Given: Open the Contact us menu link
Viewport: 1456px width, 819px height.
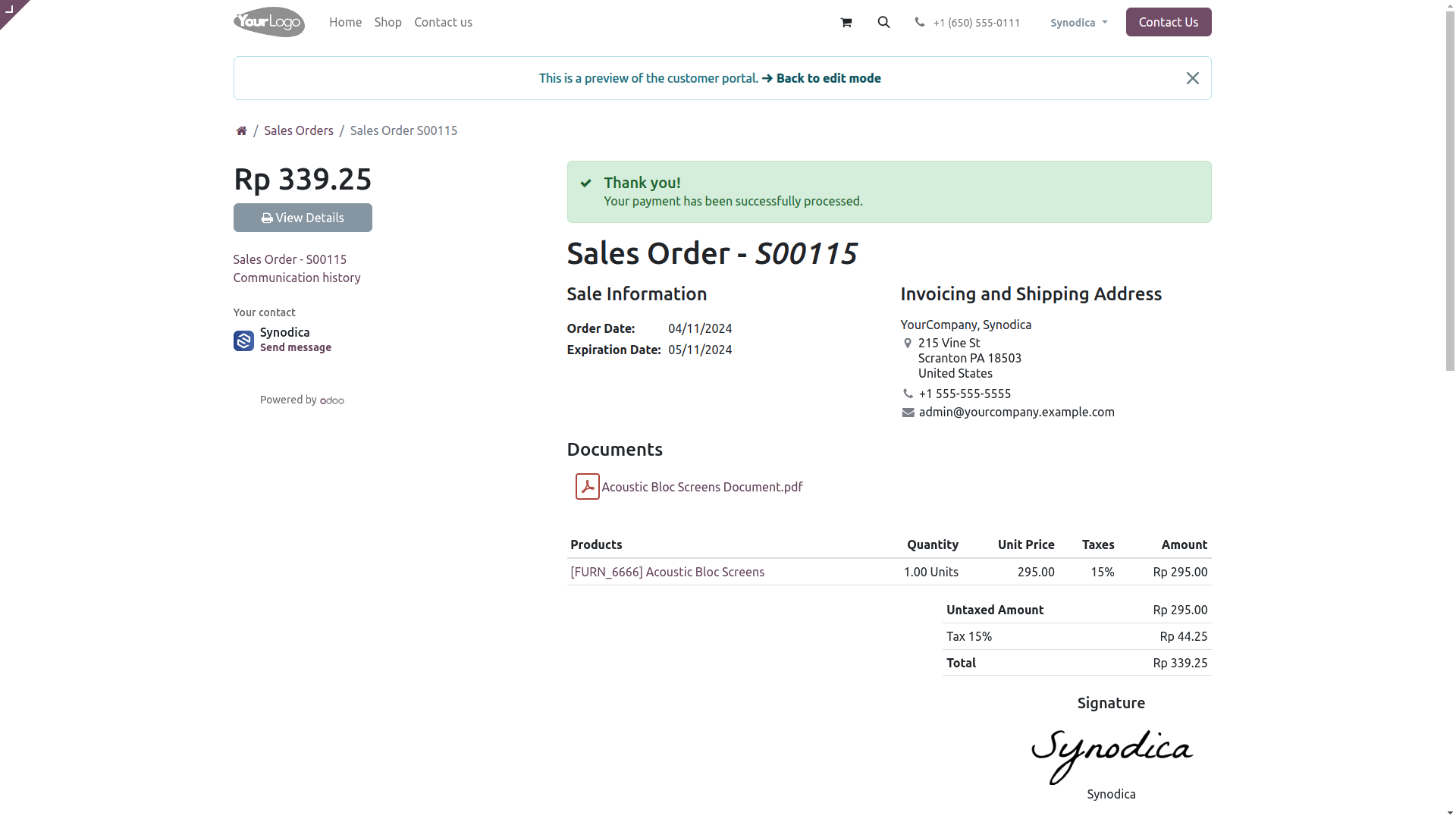Looking at the screenshot, I should click(x=443, y=22).
